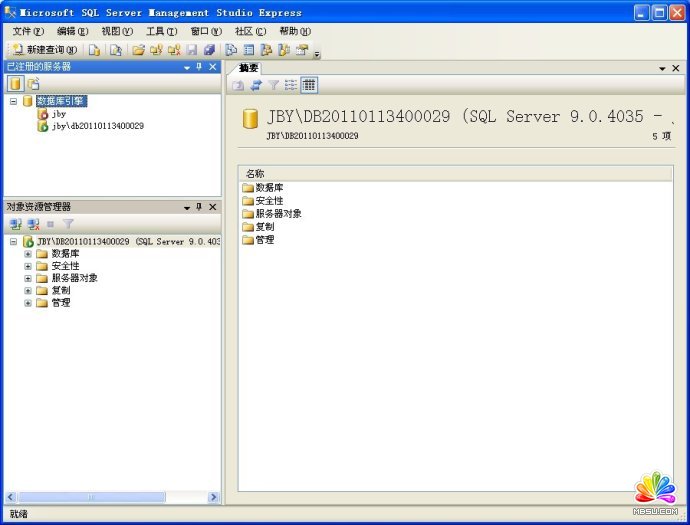Select jby\db20110113400029 registered server

tap(91, 126)
